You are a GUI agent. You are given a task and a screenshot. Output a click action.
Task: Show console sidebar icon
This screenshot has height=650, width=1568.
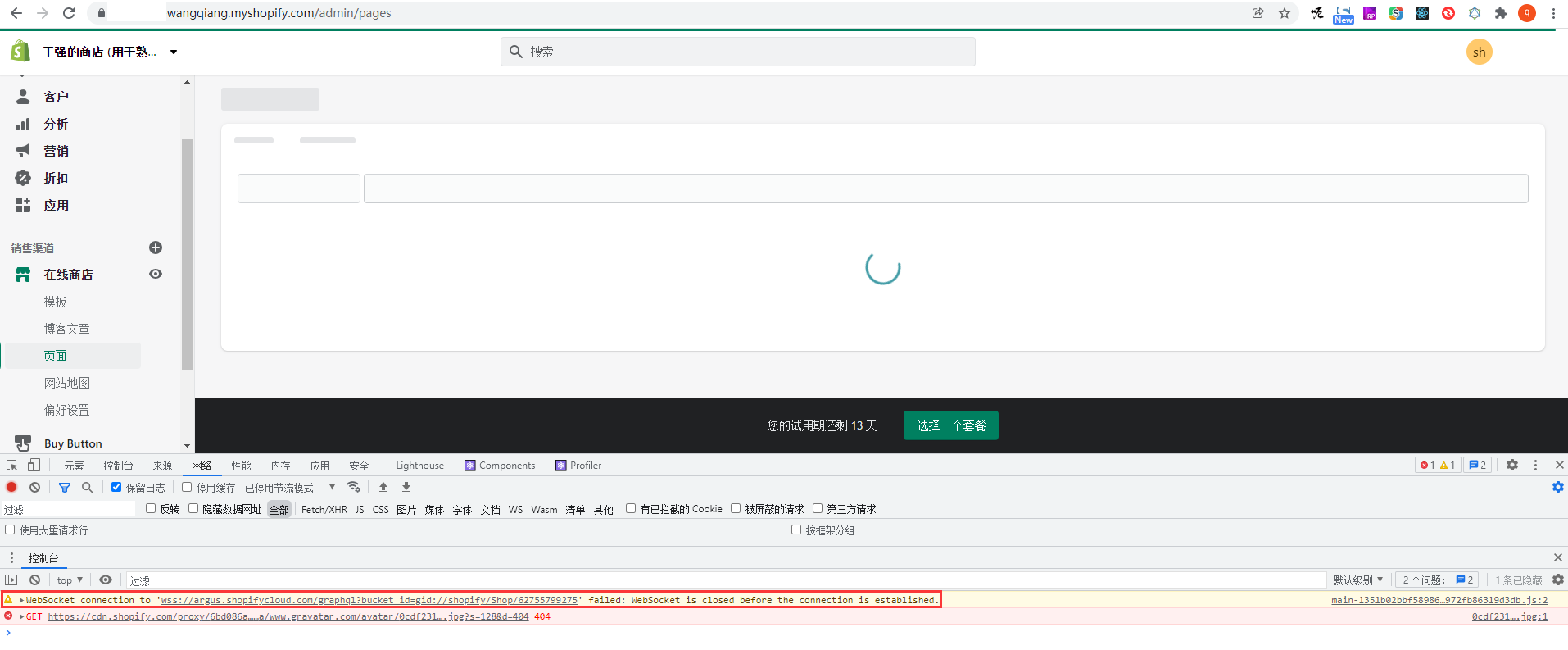click(x=11, y=580)
